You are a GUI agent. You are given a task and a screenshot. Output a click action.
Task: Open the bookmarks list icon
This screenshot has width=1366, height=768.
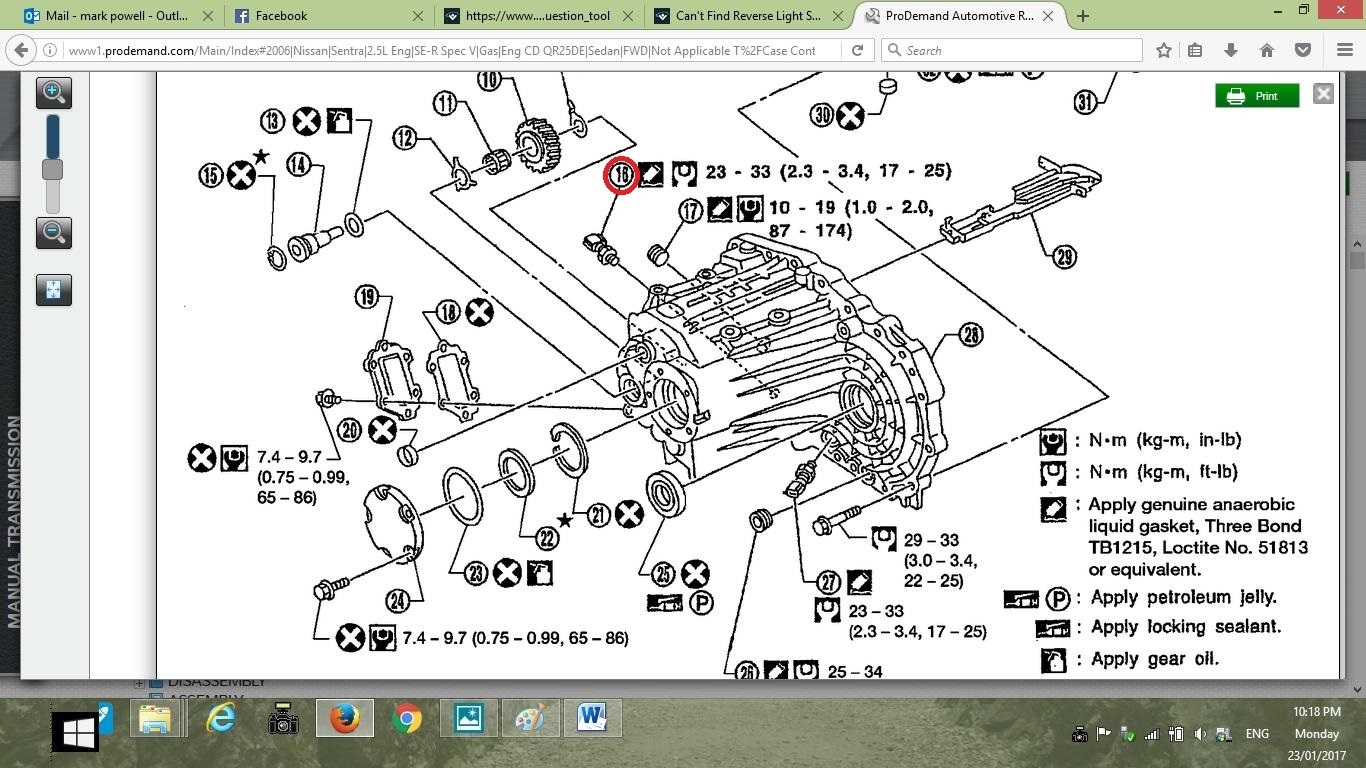pyautogui.click(x=1195, y=50)
